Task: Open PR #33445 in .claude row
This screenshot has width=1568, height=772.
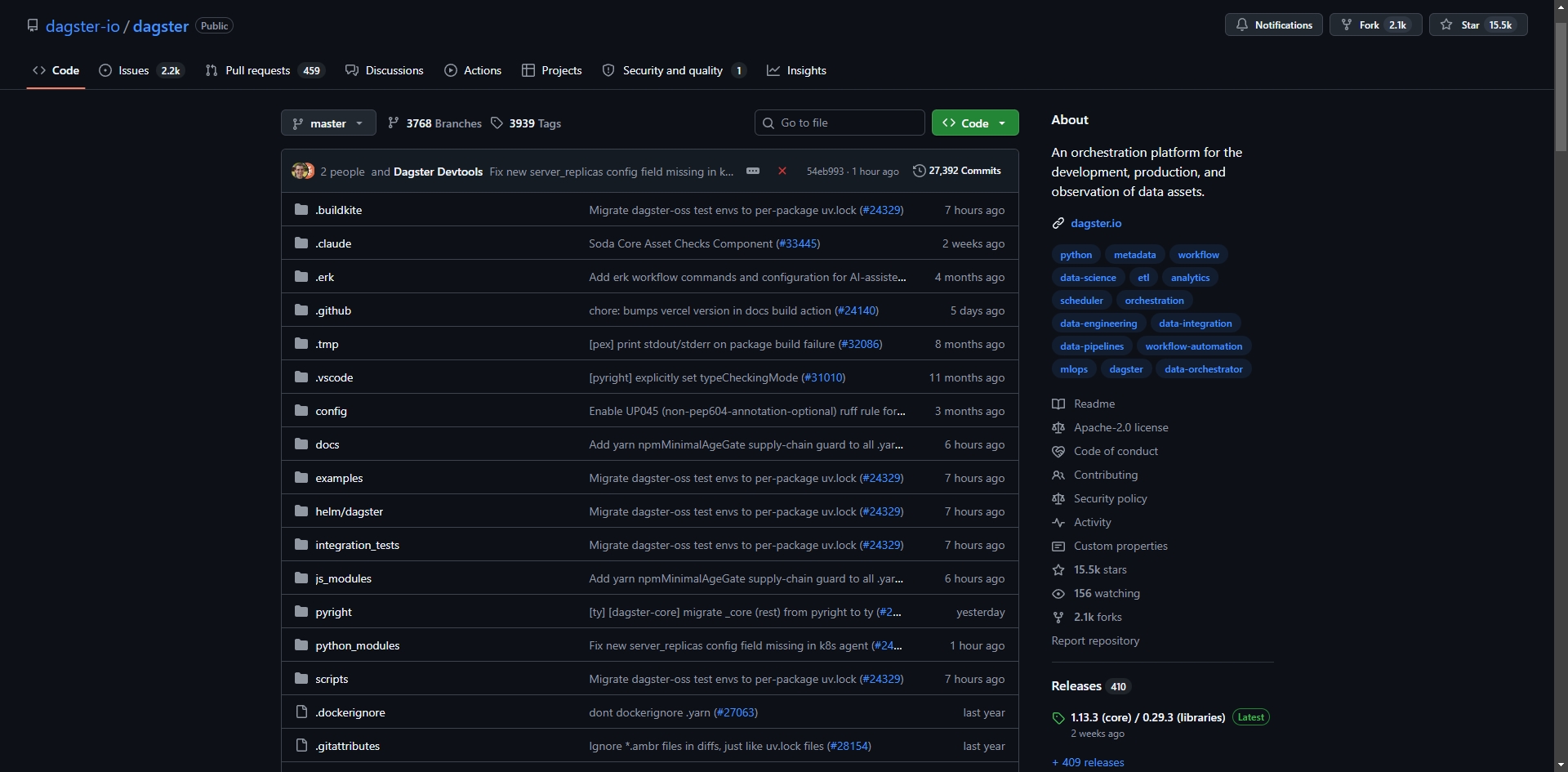Action: click(798, 243)
